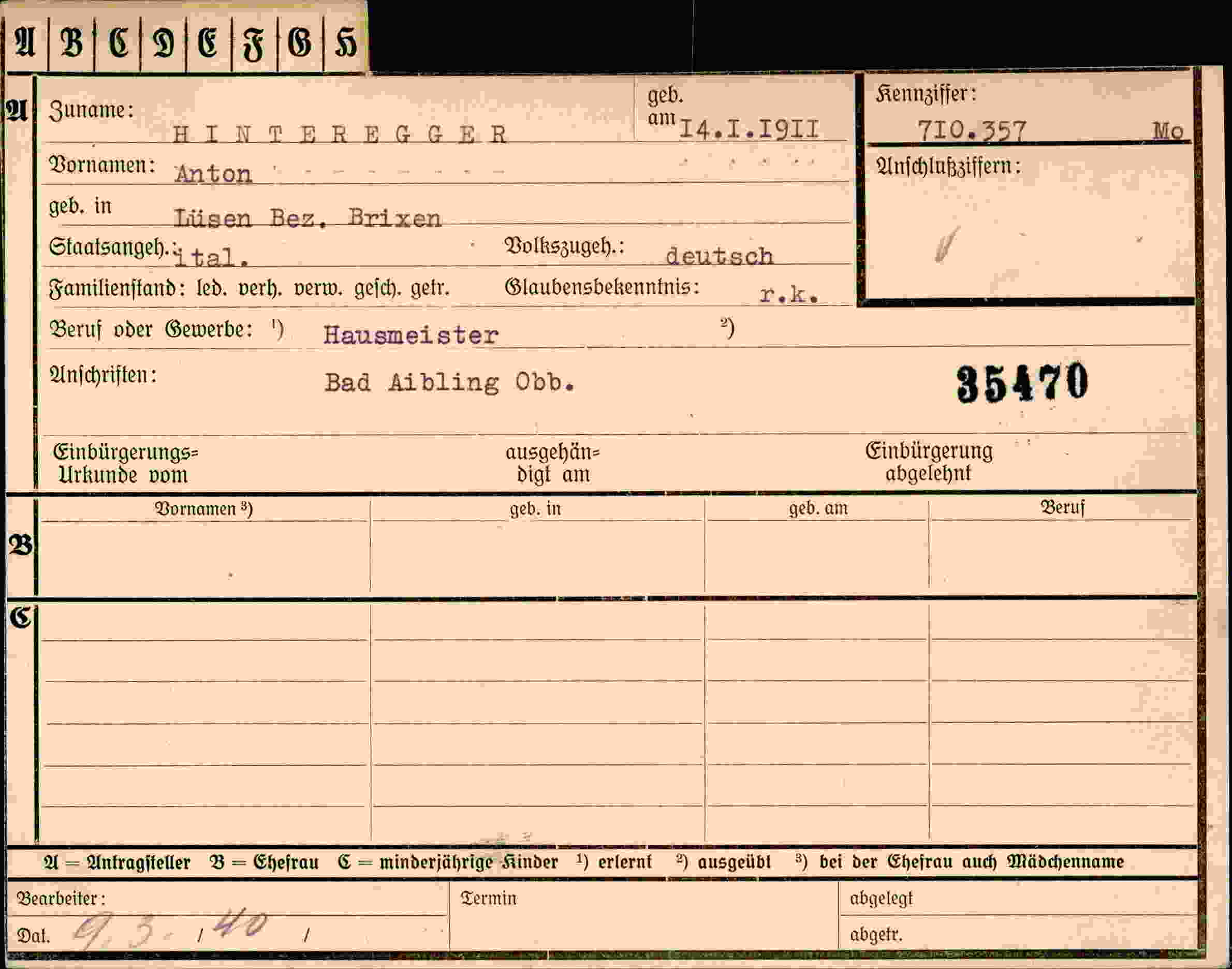Select the index tab letter C
1232x969 pixels.
[x=118, y=43]
